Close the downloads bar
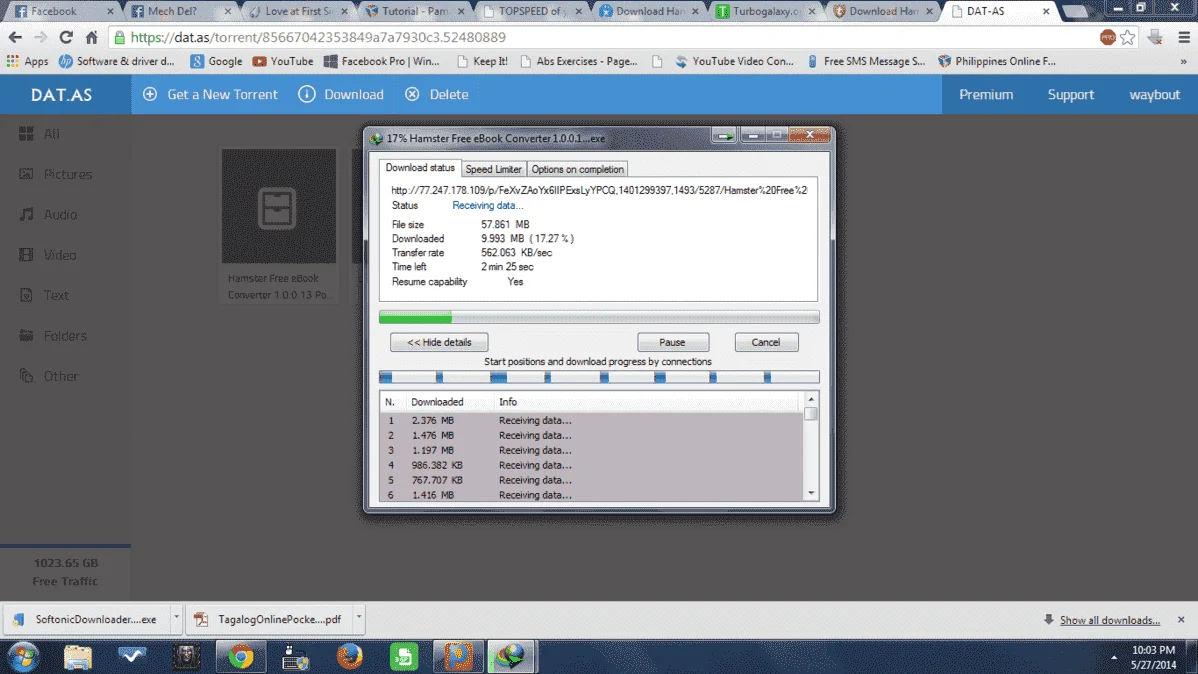 (1181, 620)
